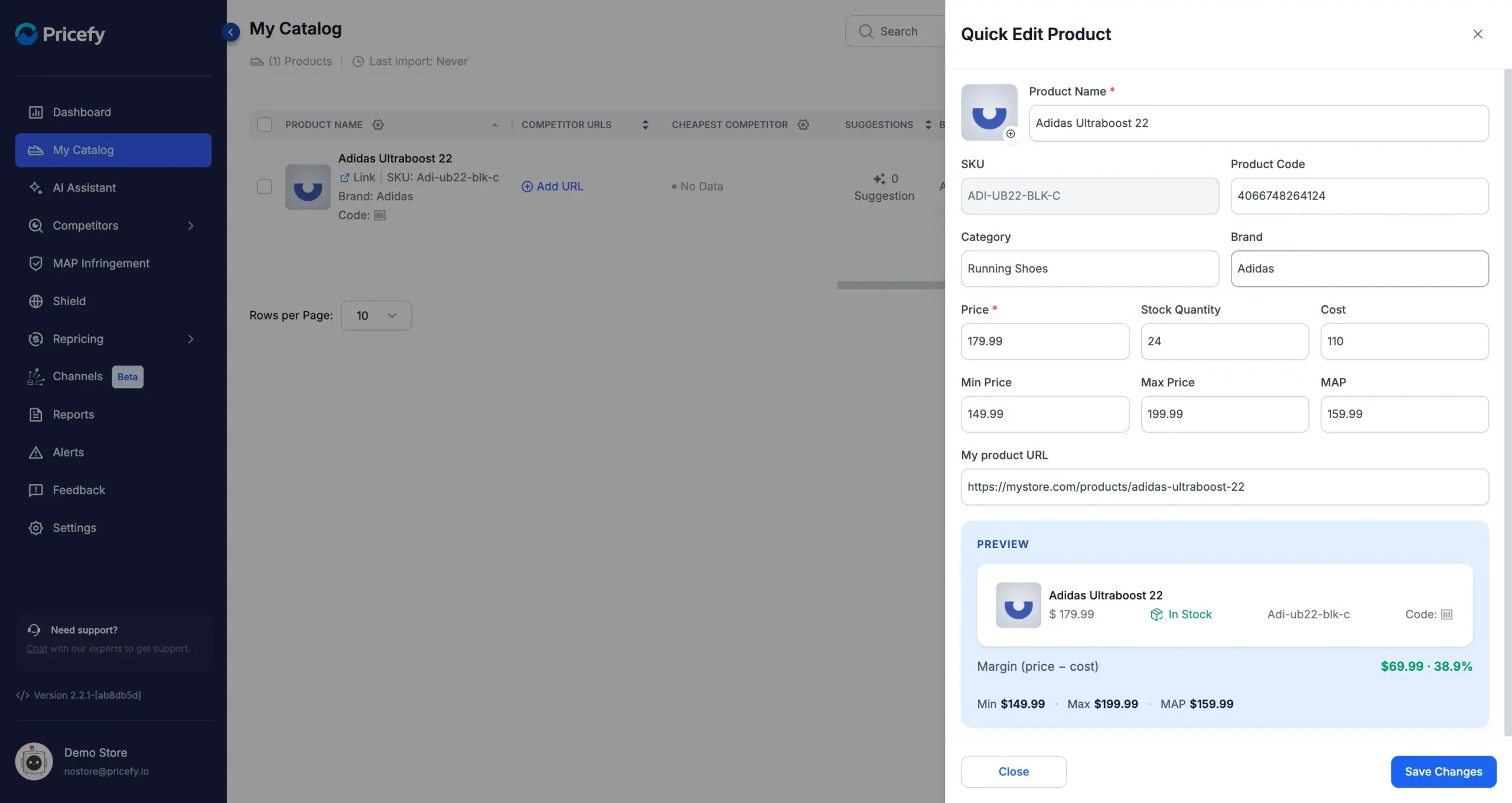Click the Close button
Screen dimensions: 1512x803
pyautogui.click(x=1014, y=772)
